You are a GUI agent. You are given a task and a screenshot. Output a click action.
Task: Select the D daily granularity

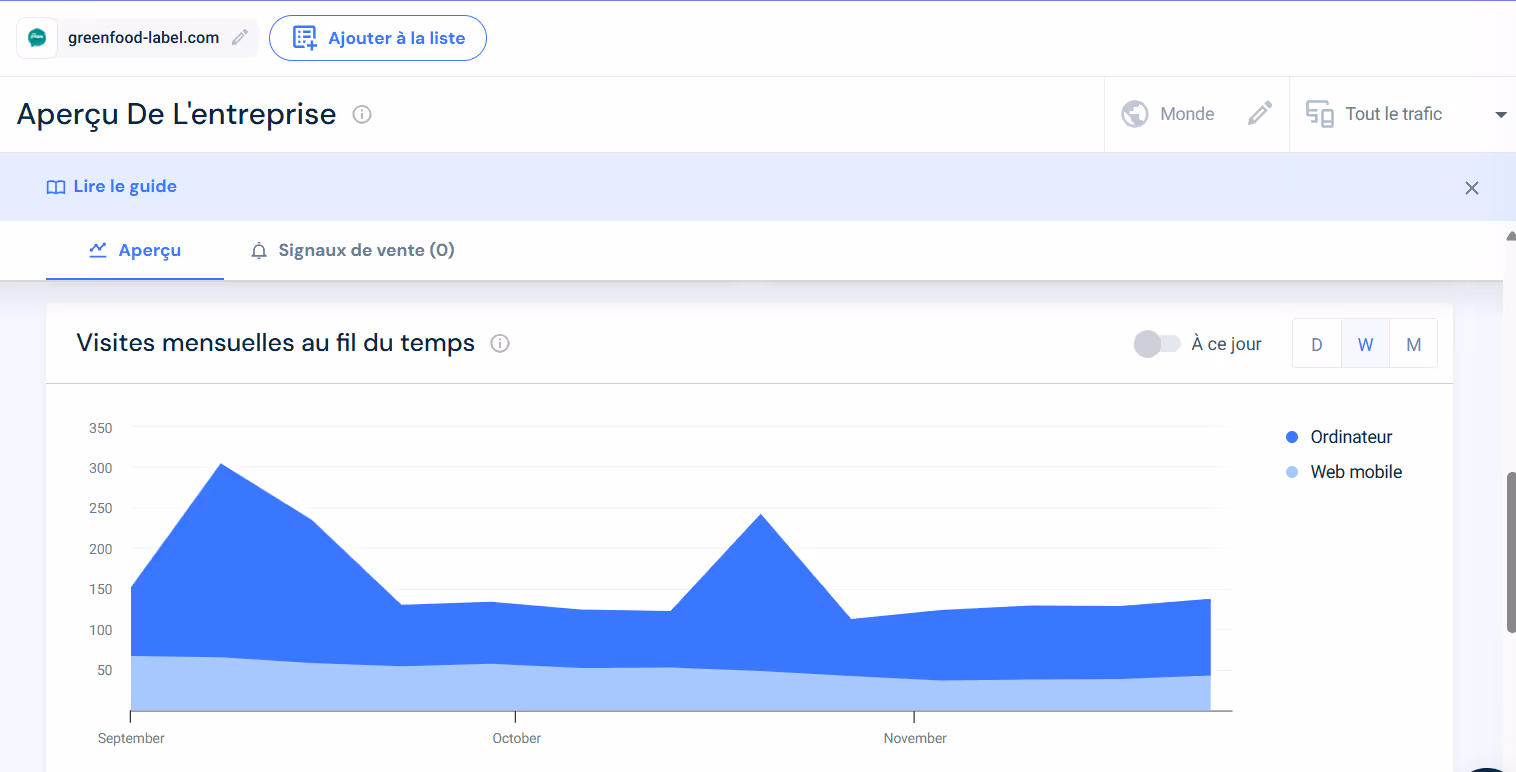[1317, 344]
